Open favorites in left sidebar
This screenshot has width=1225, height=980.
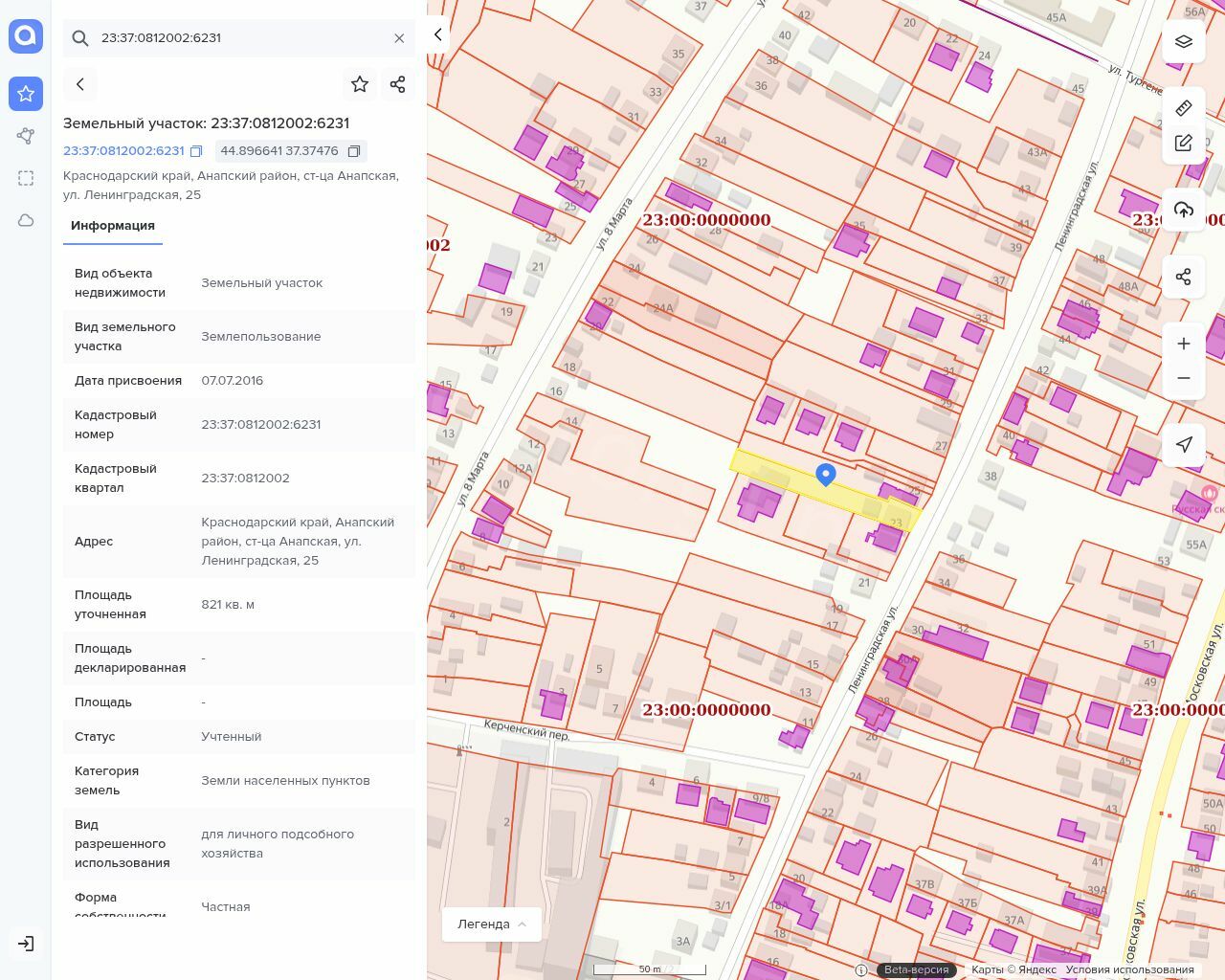click(x=26, y=94)
